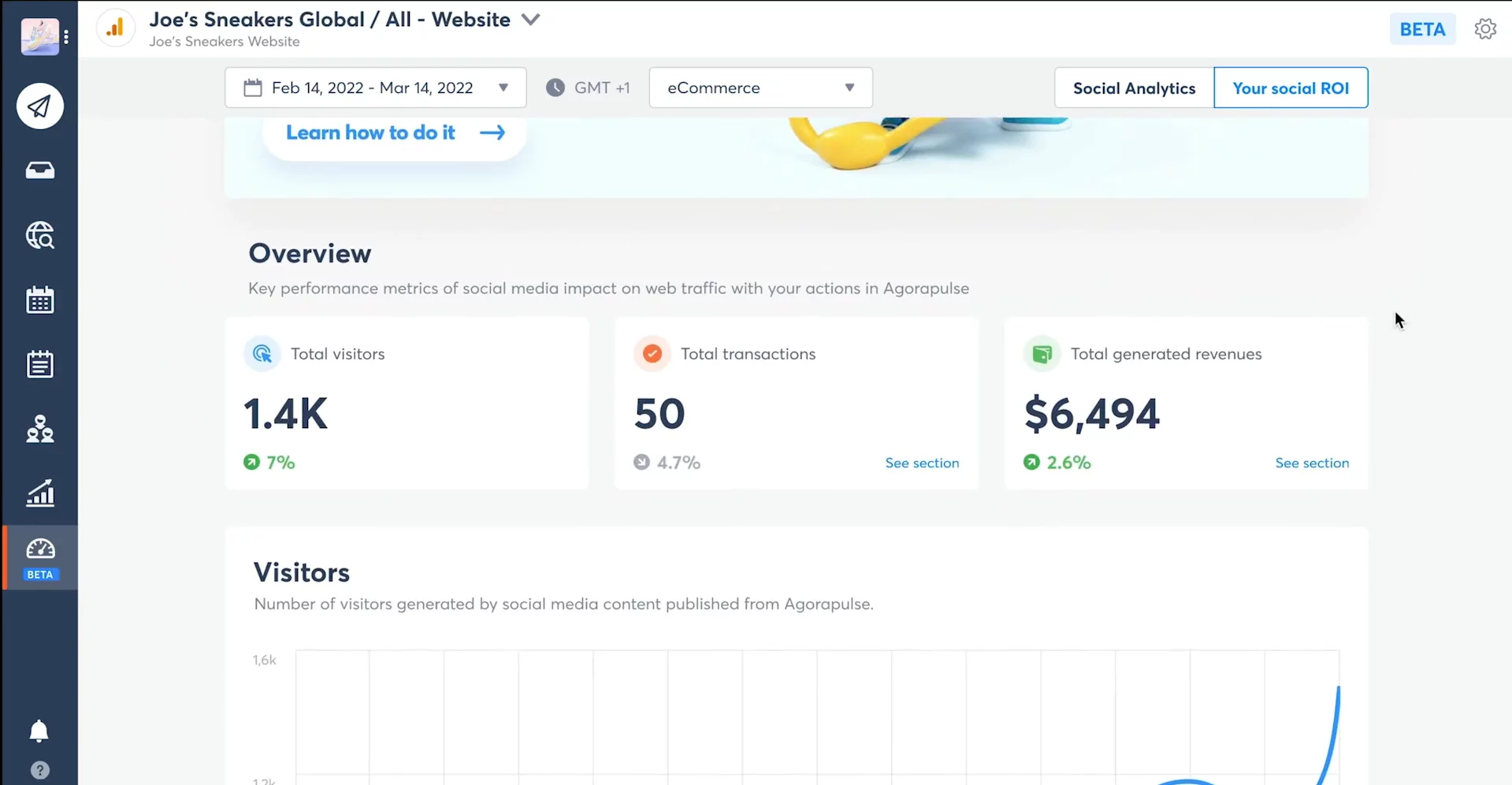
Task: Click the grey down arrow next to 4.7%
Action: 641,463
